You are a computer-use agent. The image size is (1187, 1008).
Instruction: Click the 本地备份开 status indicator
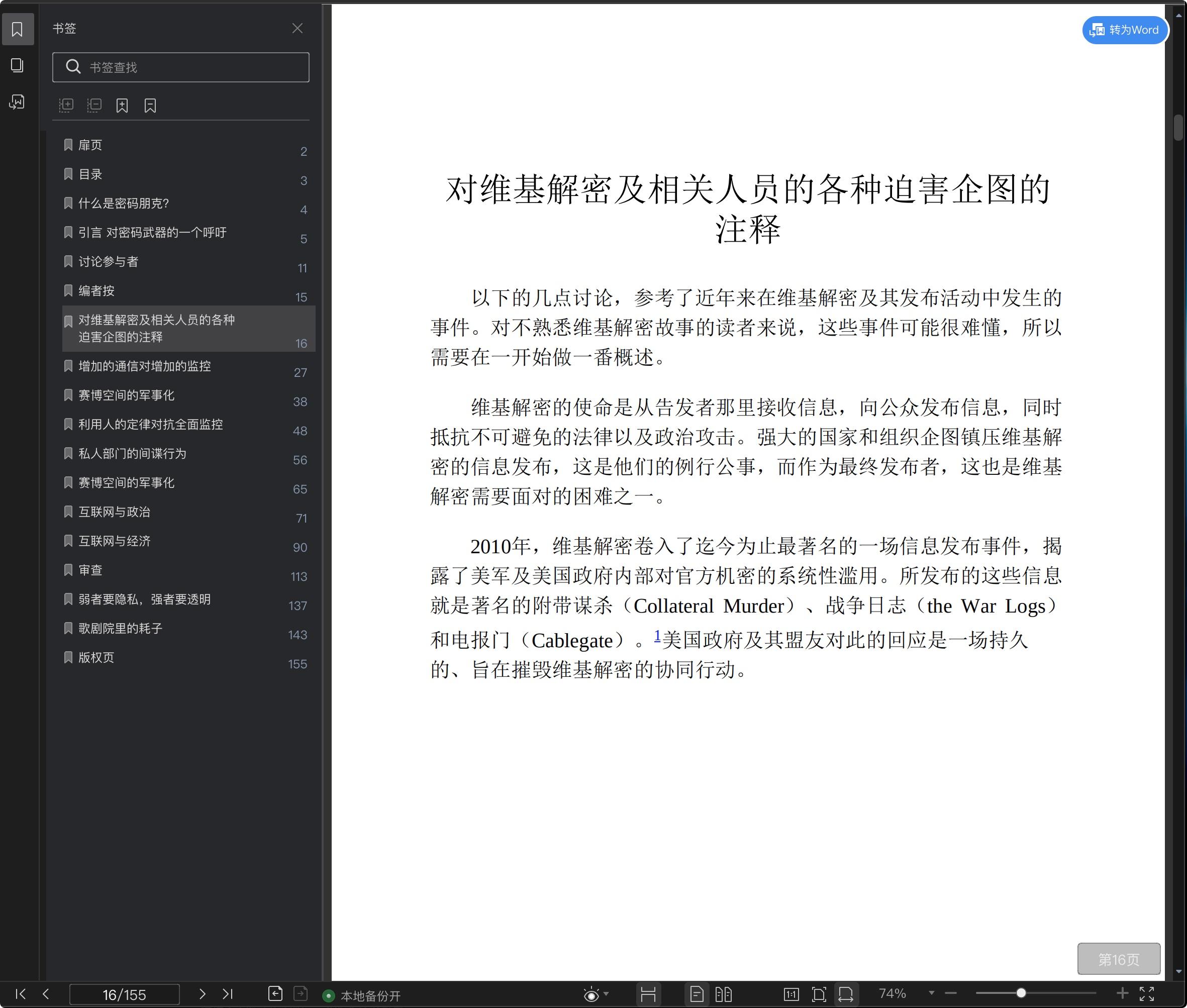coord(362,996)
